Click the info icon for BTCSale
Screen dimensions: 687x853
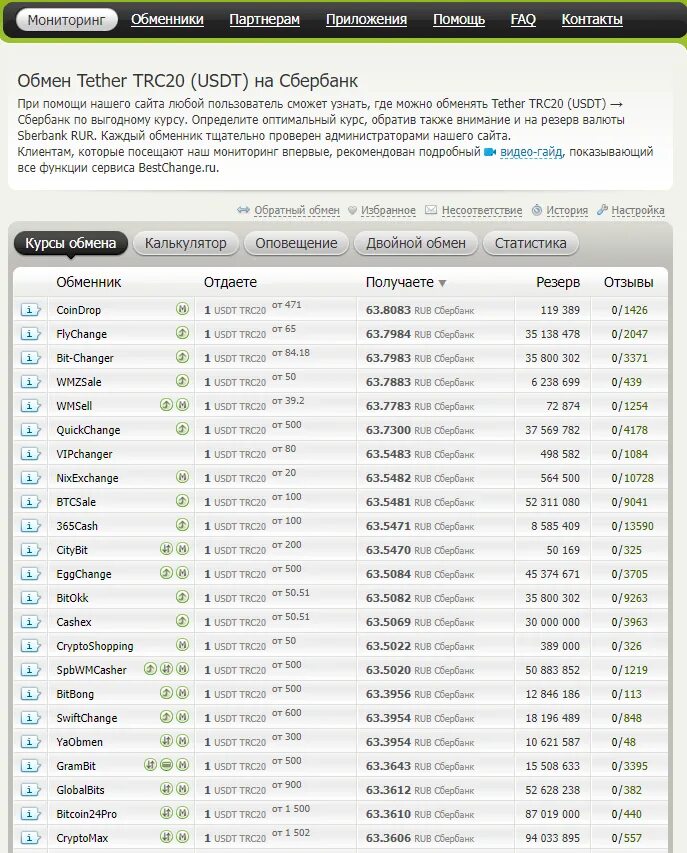pyautogui.click(x=30, y=502)
